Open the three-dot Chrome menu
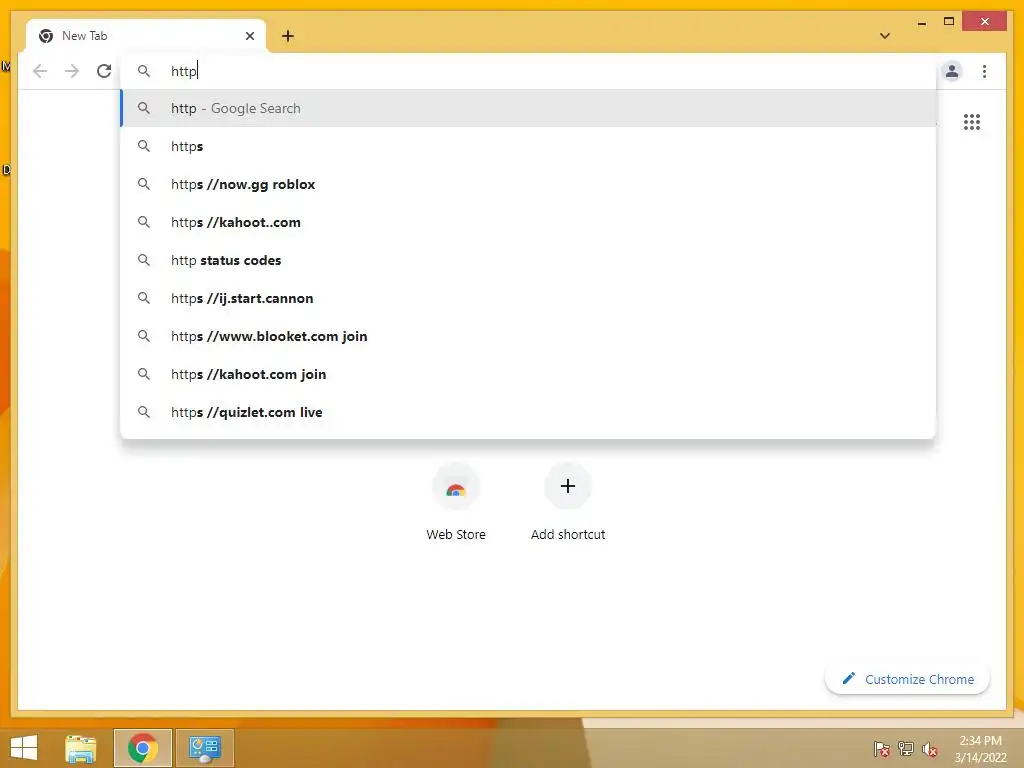1024x768 pixels. (984, 71)
